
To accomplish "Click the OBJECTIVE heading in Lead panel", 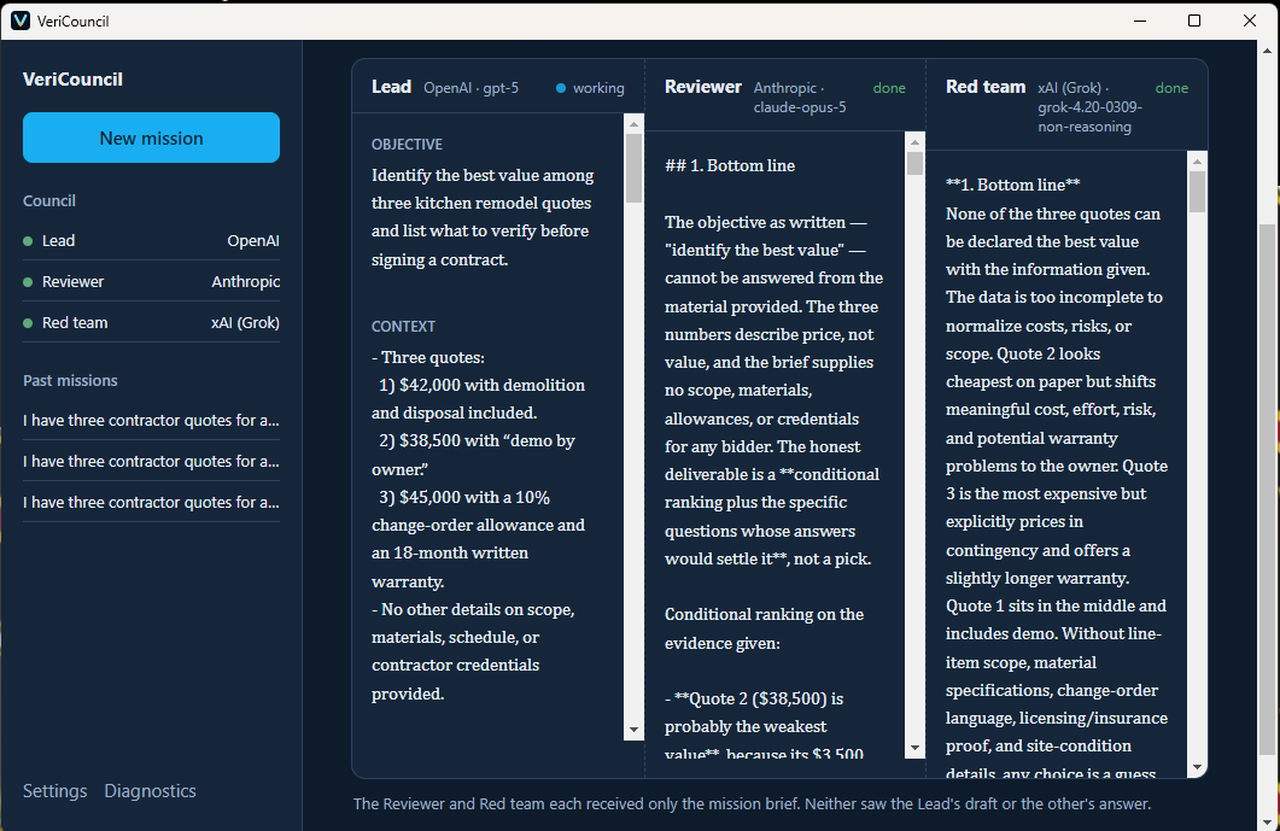I will [x=407, y=144].
